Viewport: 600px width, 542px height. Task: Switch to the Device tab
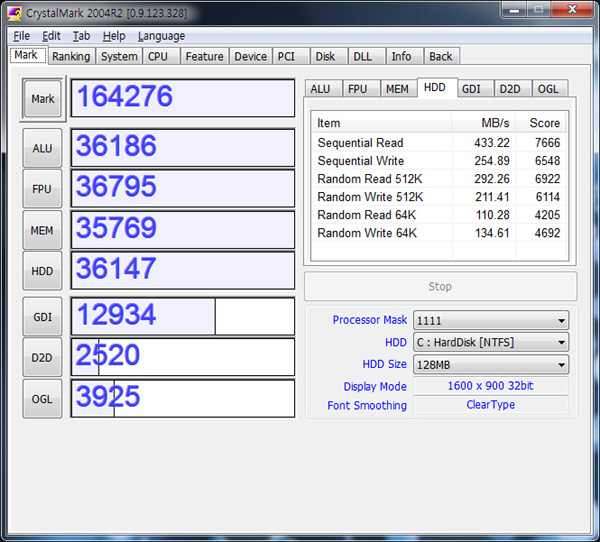click(x=250, y=56)
